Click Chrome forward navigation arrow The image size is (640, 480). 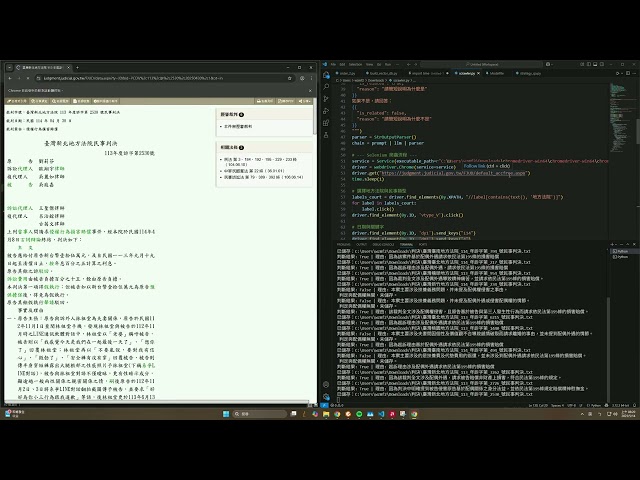pyautogui.click(x=19, y=78)
